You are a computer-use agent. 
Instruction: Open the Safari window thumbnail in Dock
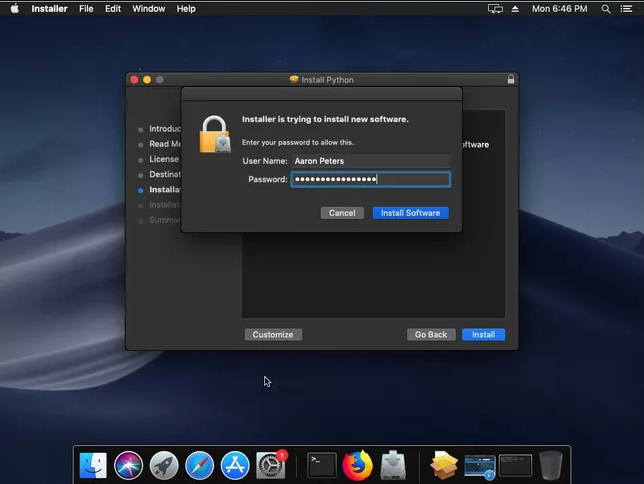point(479,466)
